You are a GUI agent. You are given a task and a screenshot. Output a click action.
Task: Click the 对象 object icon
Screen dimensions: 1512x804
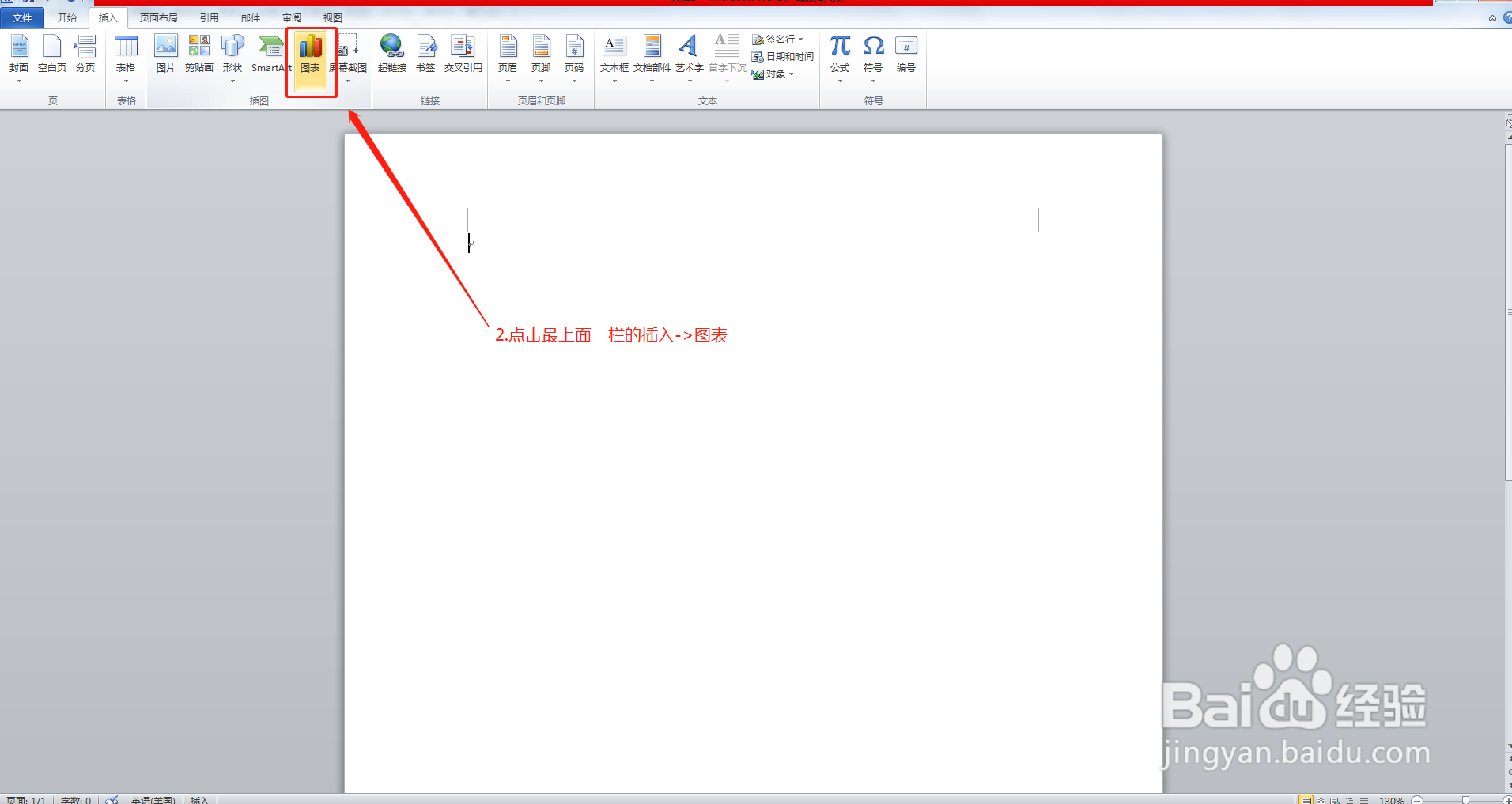758,74
